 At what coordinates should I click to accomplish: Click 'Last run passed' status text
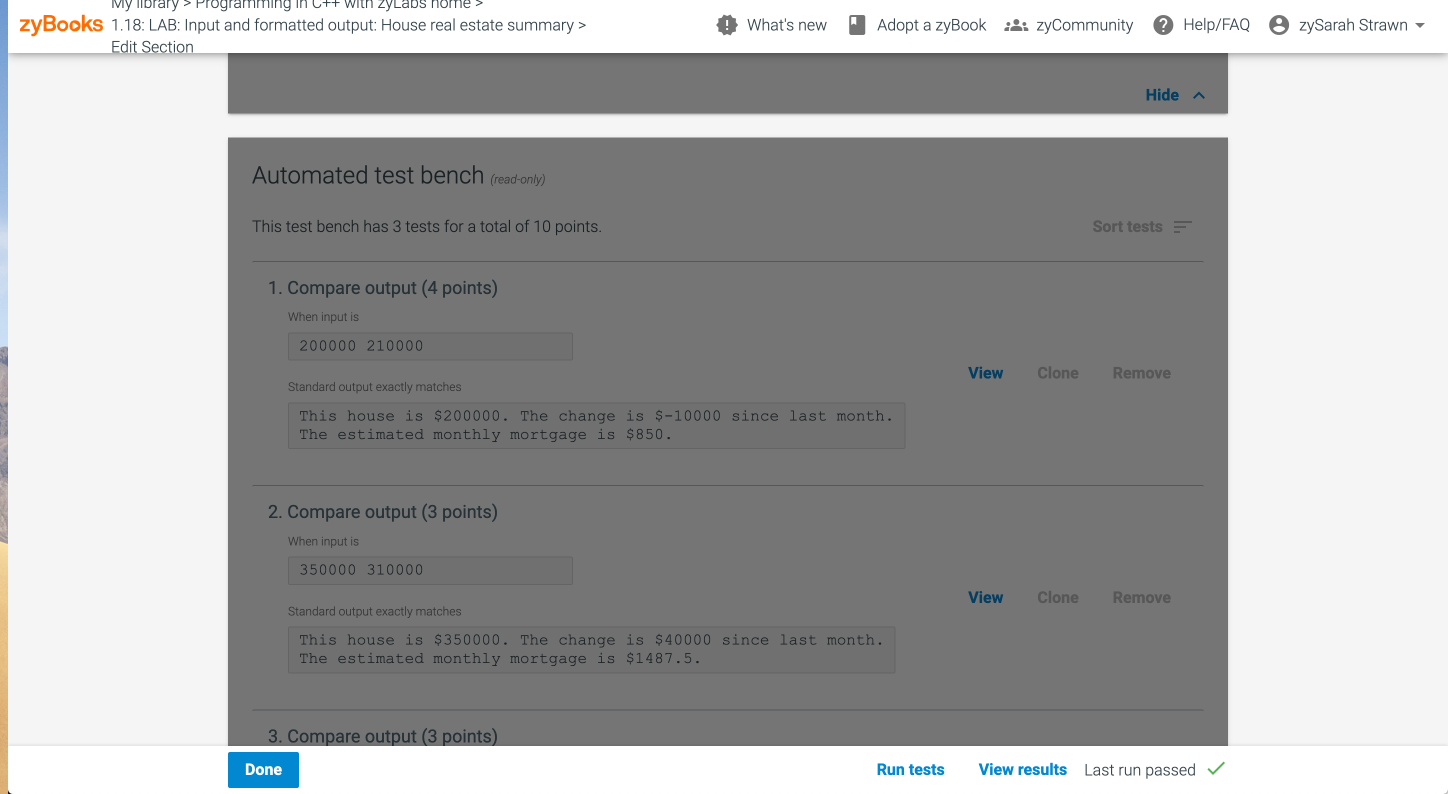click(x=1140, y=770)
